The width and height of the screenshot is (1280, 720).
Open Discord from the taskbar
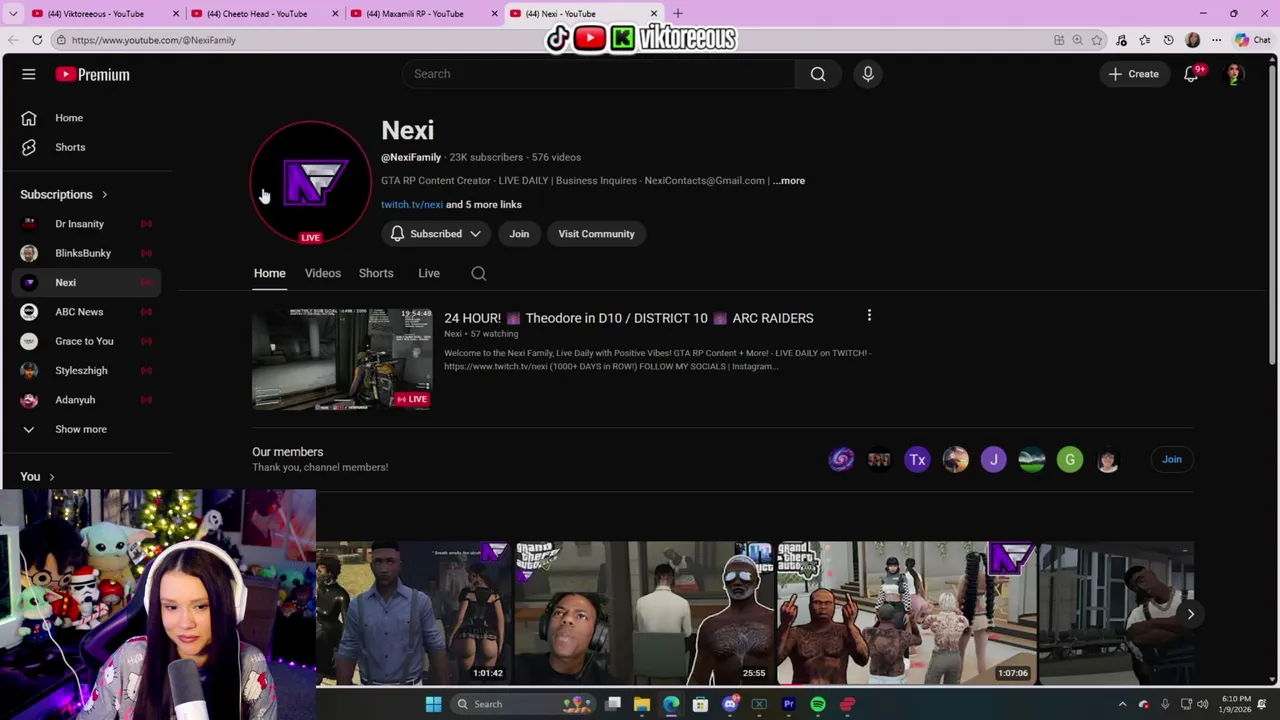tap(730, 704)
